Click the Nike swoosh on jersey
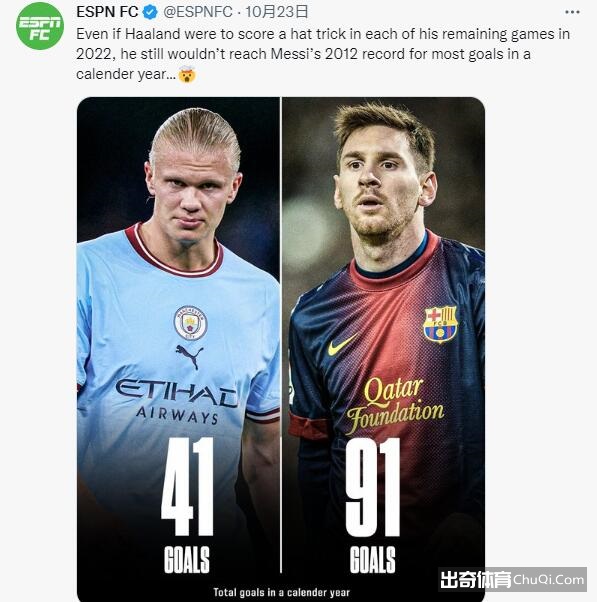The width and height of the screenshot is (597, 602). click(x=341, y=344)
